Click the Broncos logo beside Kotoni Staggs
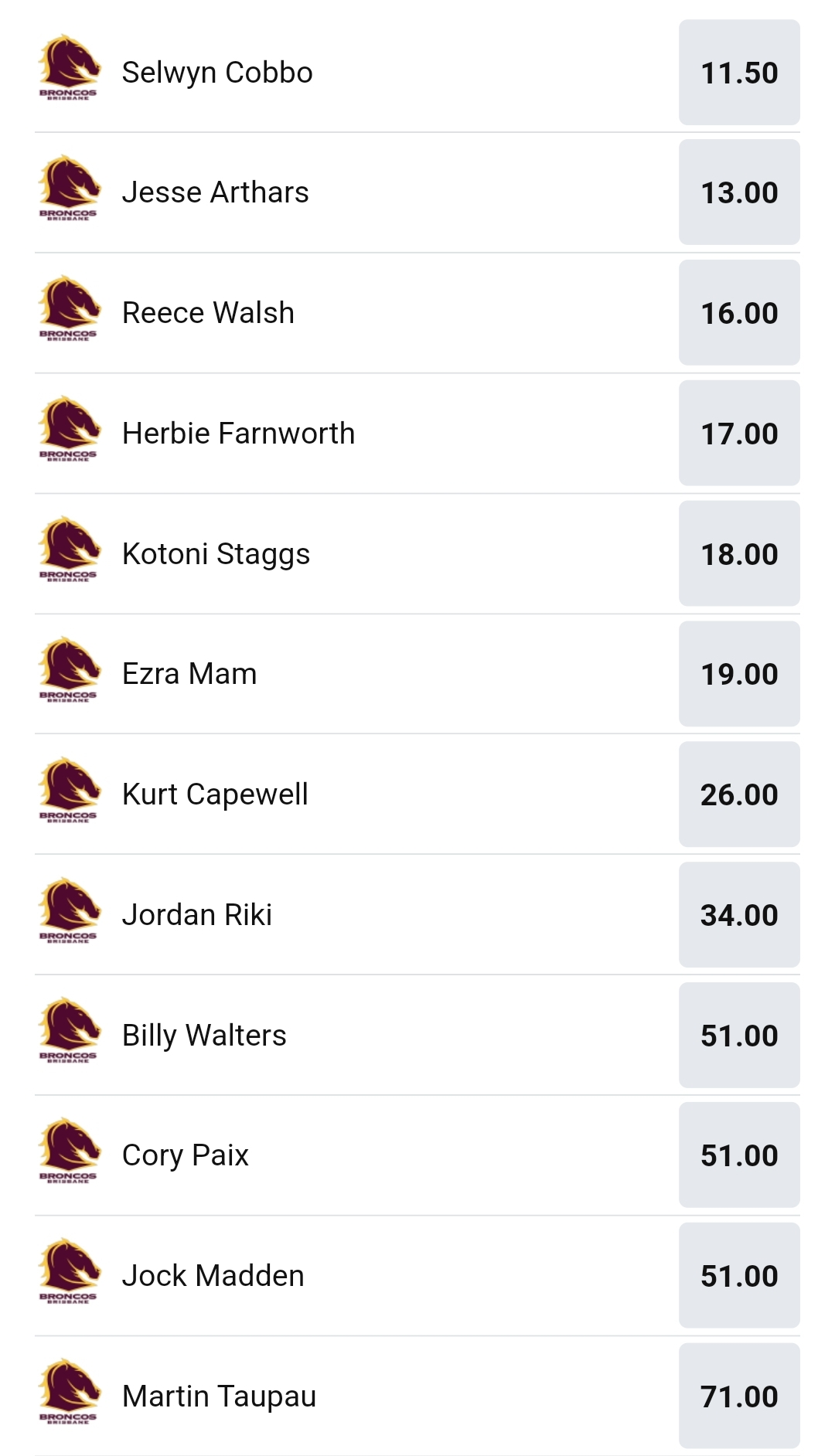 [69, 549]
